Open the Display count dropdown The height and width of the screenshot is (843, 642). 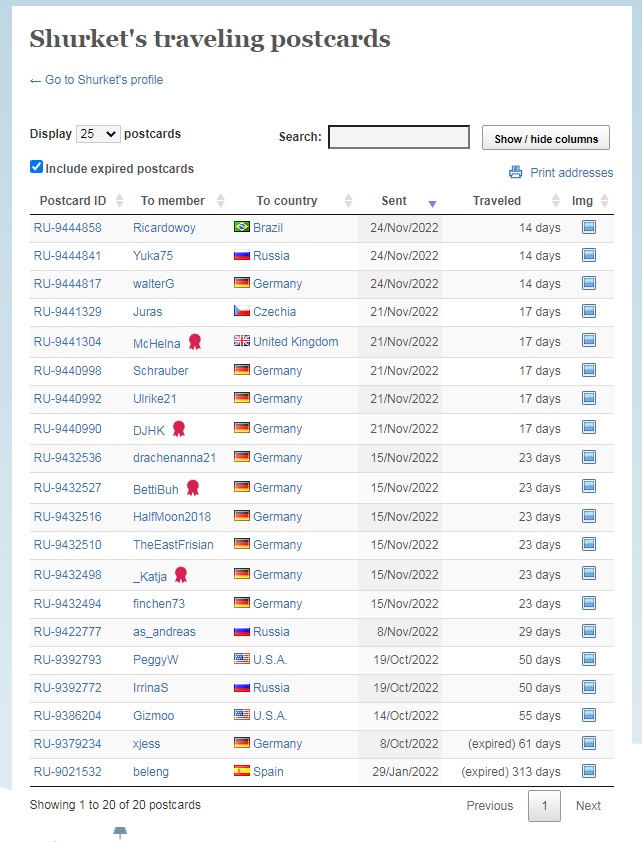[98, 134]
